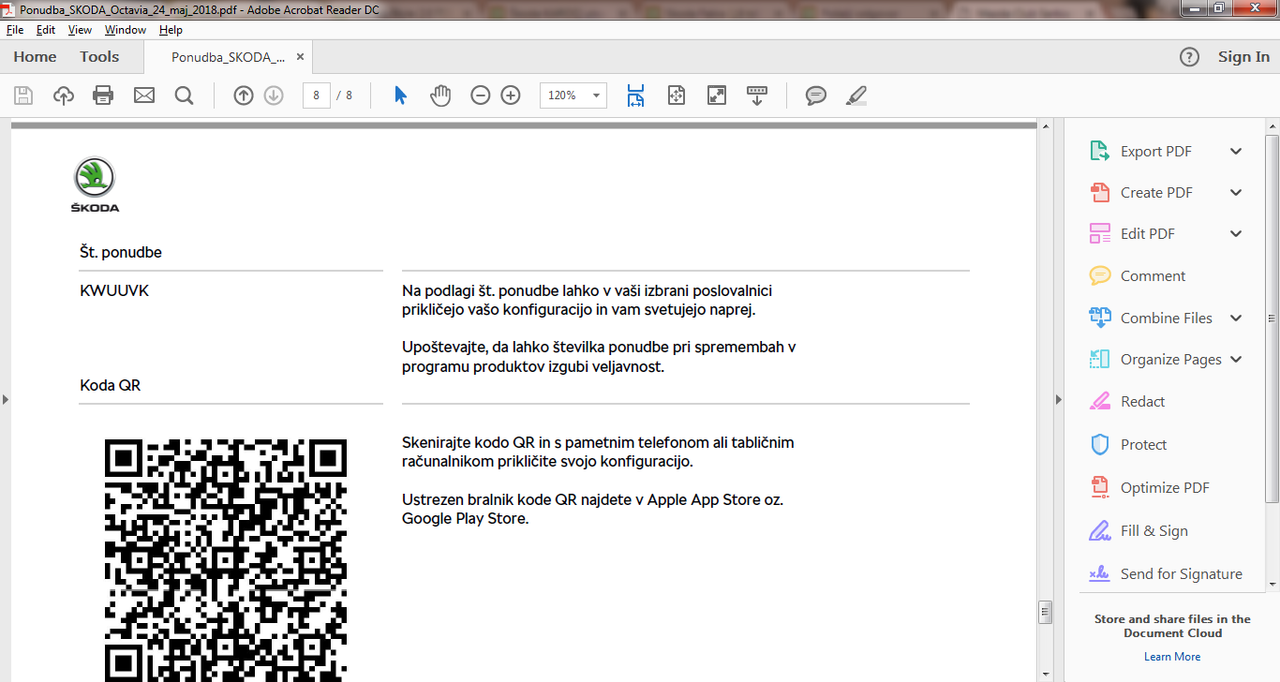Viewport: 1280px width, 682px height.
Task: Send file by email envelope icon
Action: (x=144, y=96)
